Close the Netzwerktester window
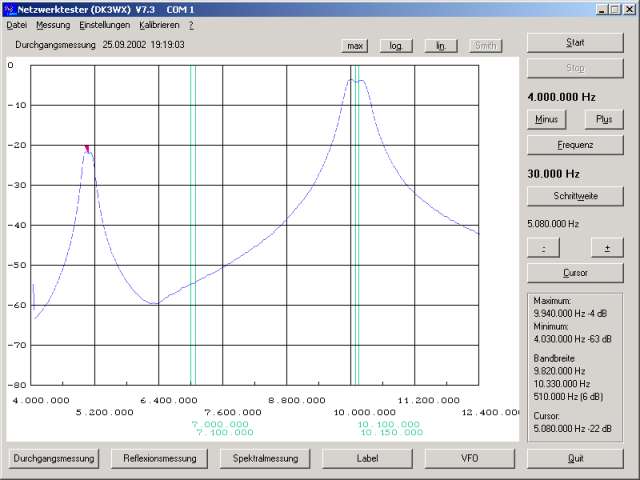The width and height of the screenshot is (640, 480). coord(629,10)
